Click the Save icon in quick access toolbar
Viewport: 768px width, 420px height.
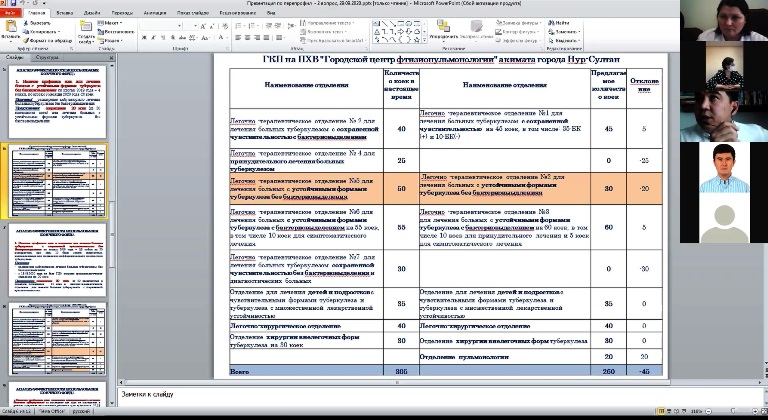click(x=14, y=3)
